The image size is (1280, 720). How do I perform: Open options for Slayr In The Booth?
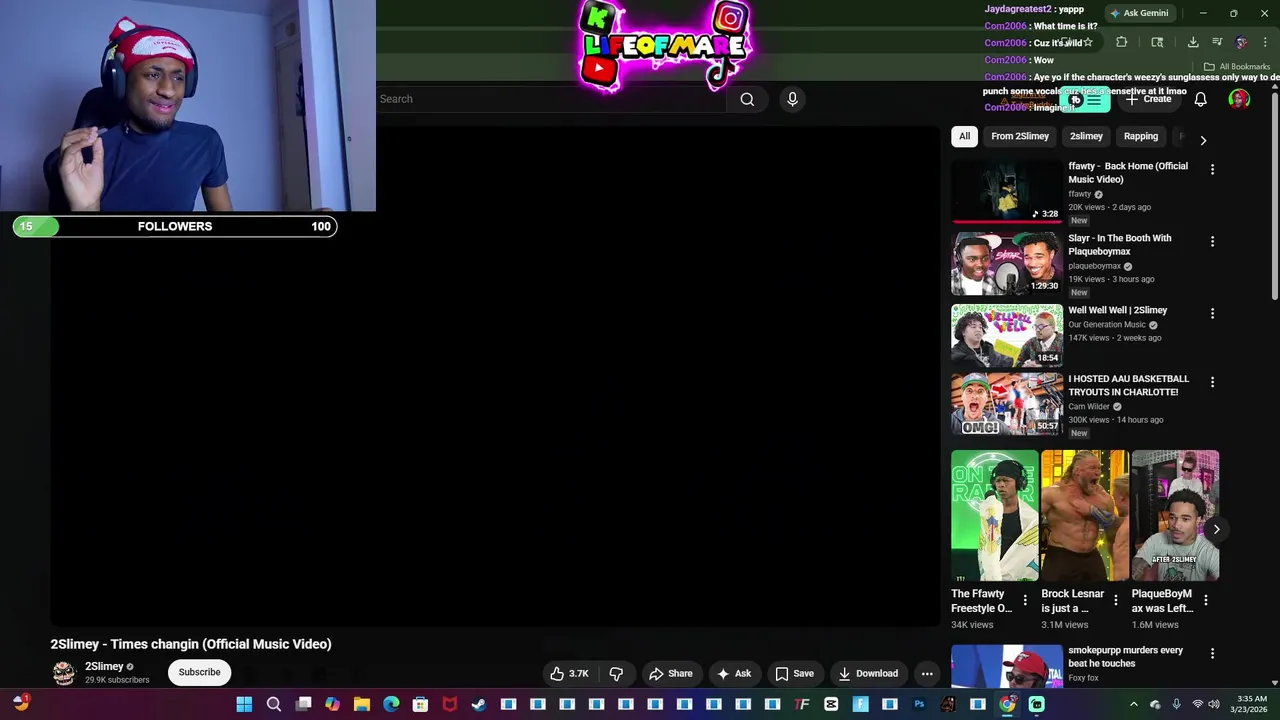tap(1212, 242)
